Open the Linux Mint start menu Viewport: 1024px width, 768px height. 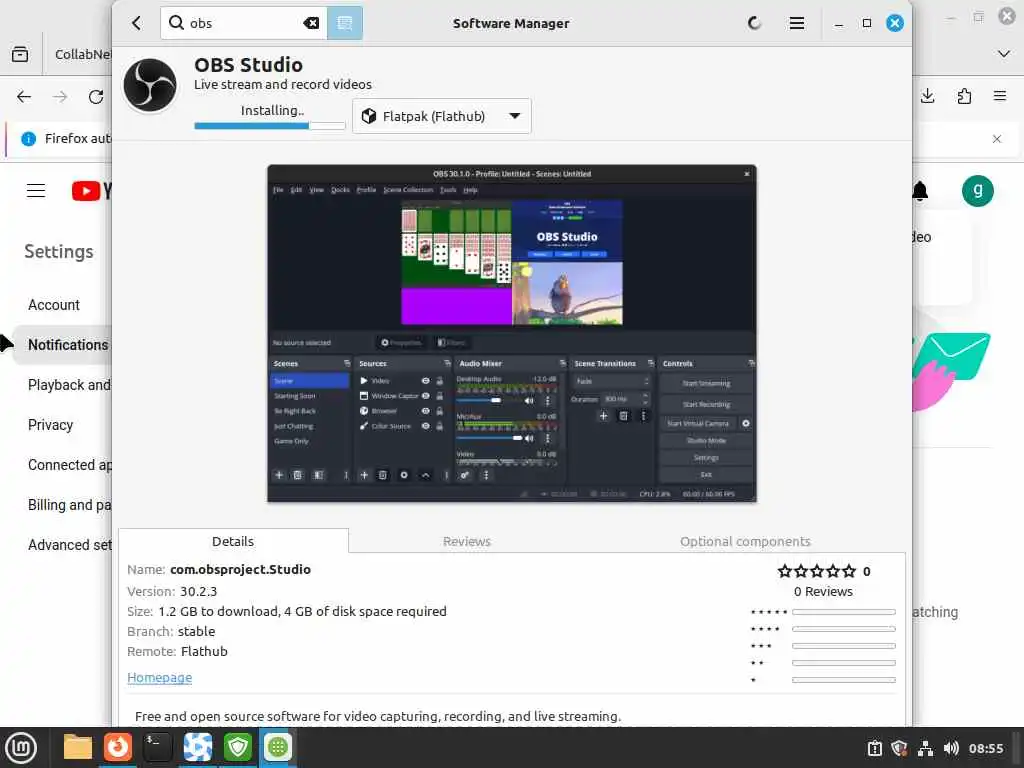pos(21,748)
